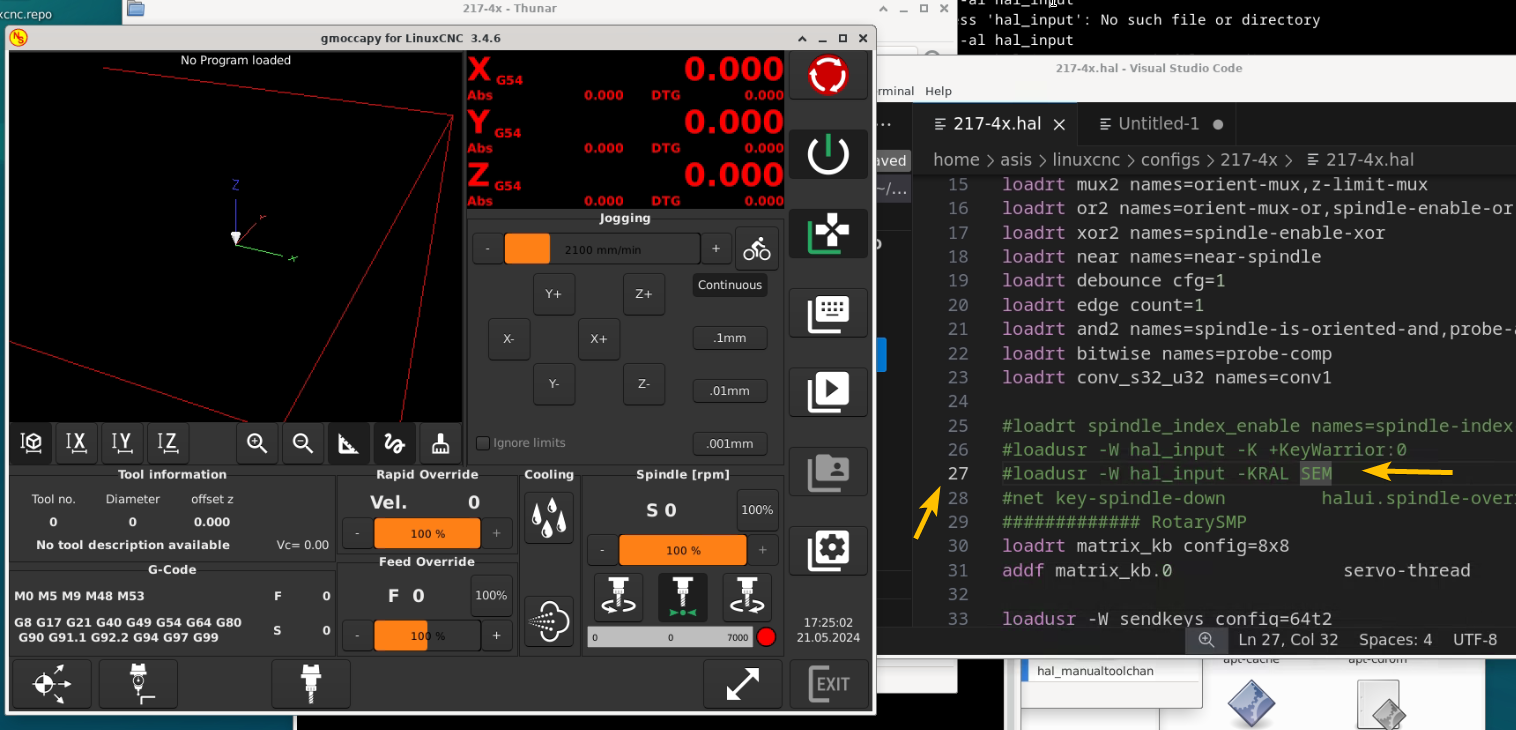Clear the preview plot with the brush icon
The height and width of the screenshot is (730, 1516).
pyautogui.click(x=439, y=443)
